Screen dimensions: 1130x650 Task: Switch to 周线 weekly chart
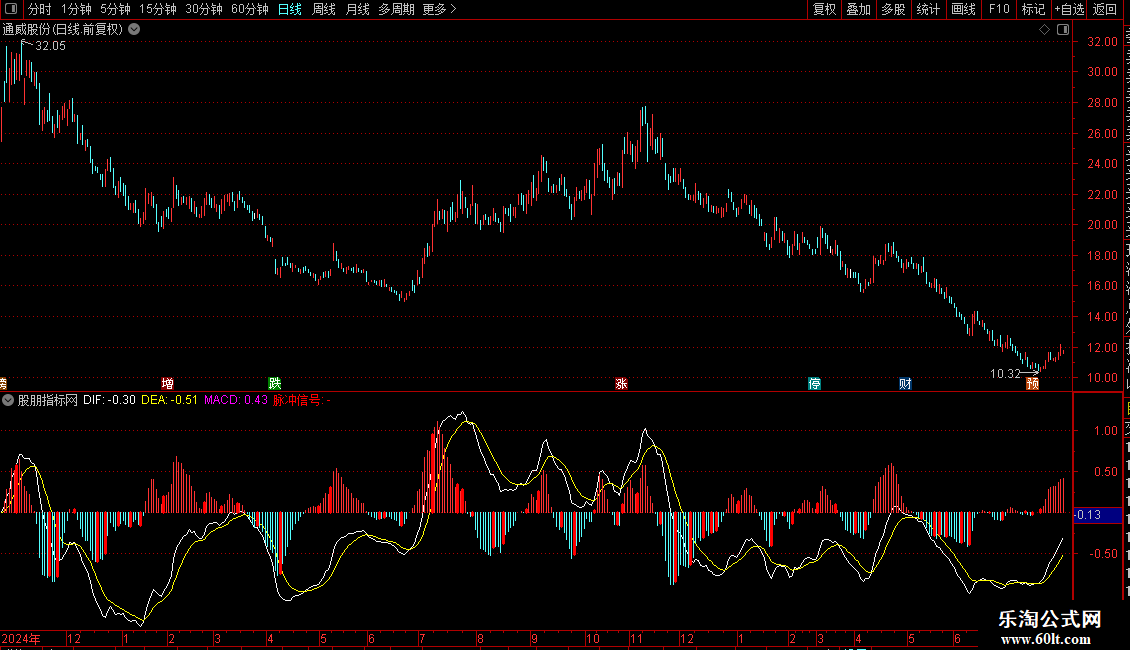324,9
